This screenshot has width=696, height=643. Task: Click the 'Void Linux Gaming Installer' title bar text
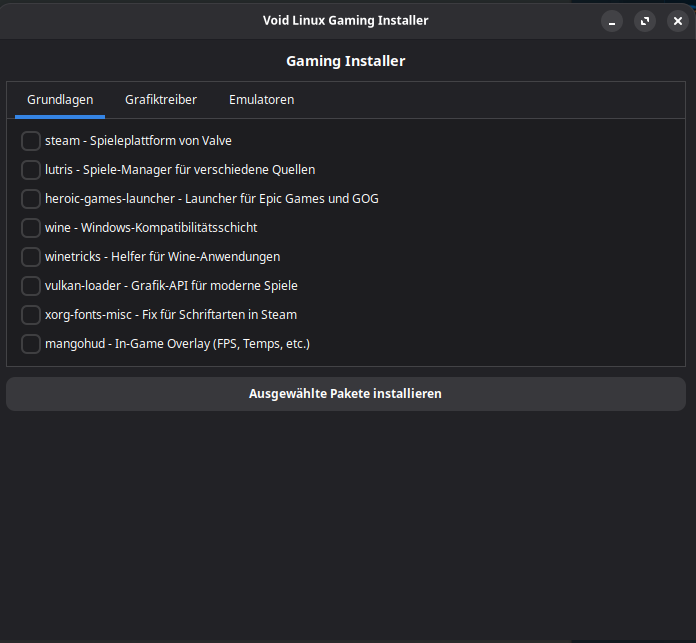(x=345, y=20)
